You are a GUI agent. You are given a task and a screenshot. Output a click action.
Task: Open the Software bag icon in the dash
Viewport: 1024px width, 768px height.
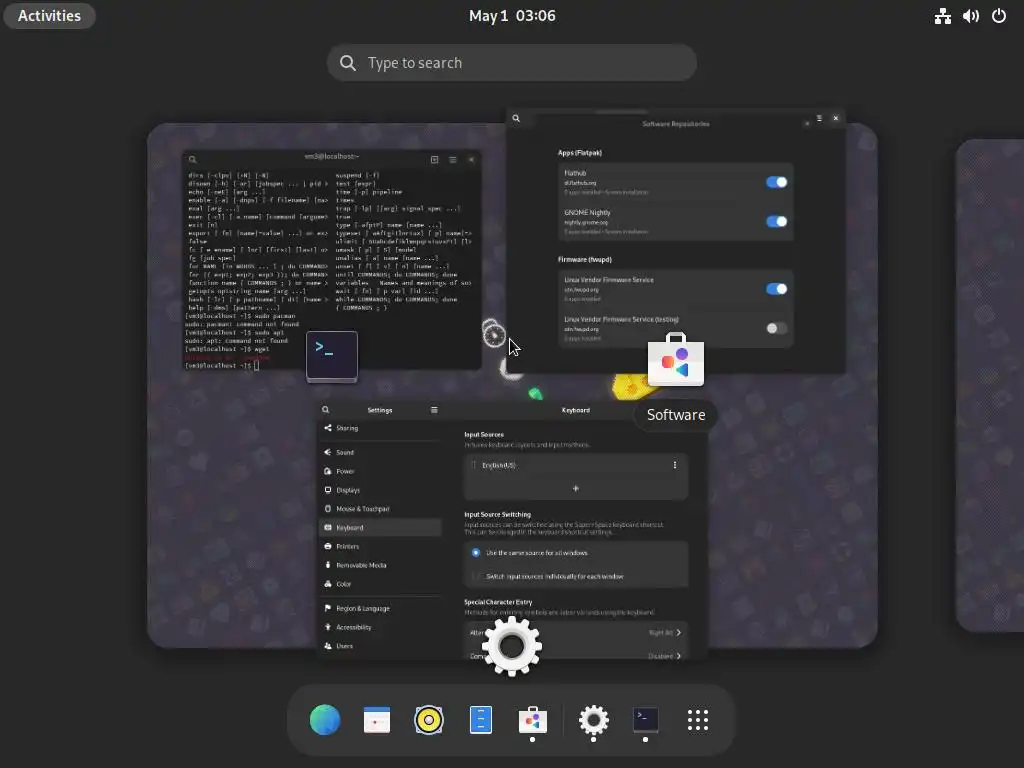(532, 720)
